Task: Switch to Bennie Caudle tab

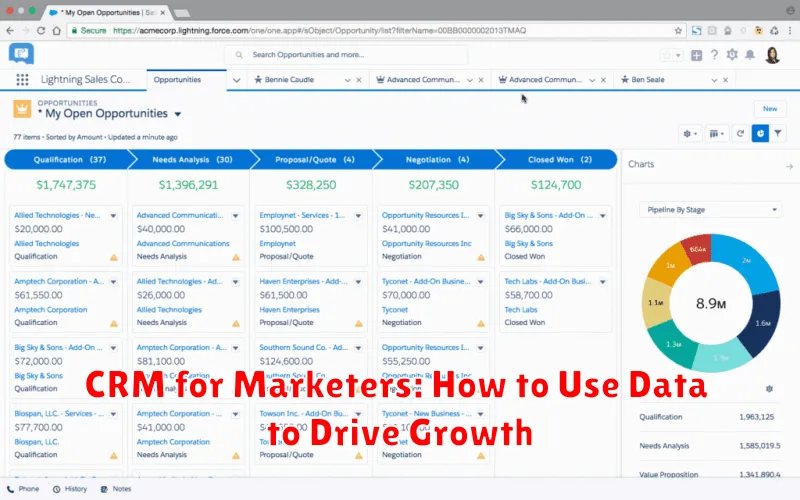Action: tap(289, 80)
